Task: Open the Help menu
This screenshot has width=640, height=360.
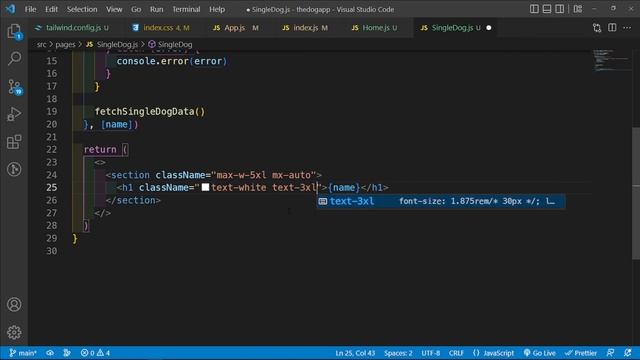Action: [x=217, y=9]
